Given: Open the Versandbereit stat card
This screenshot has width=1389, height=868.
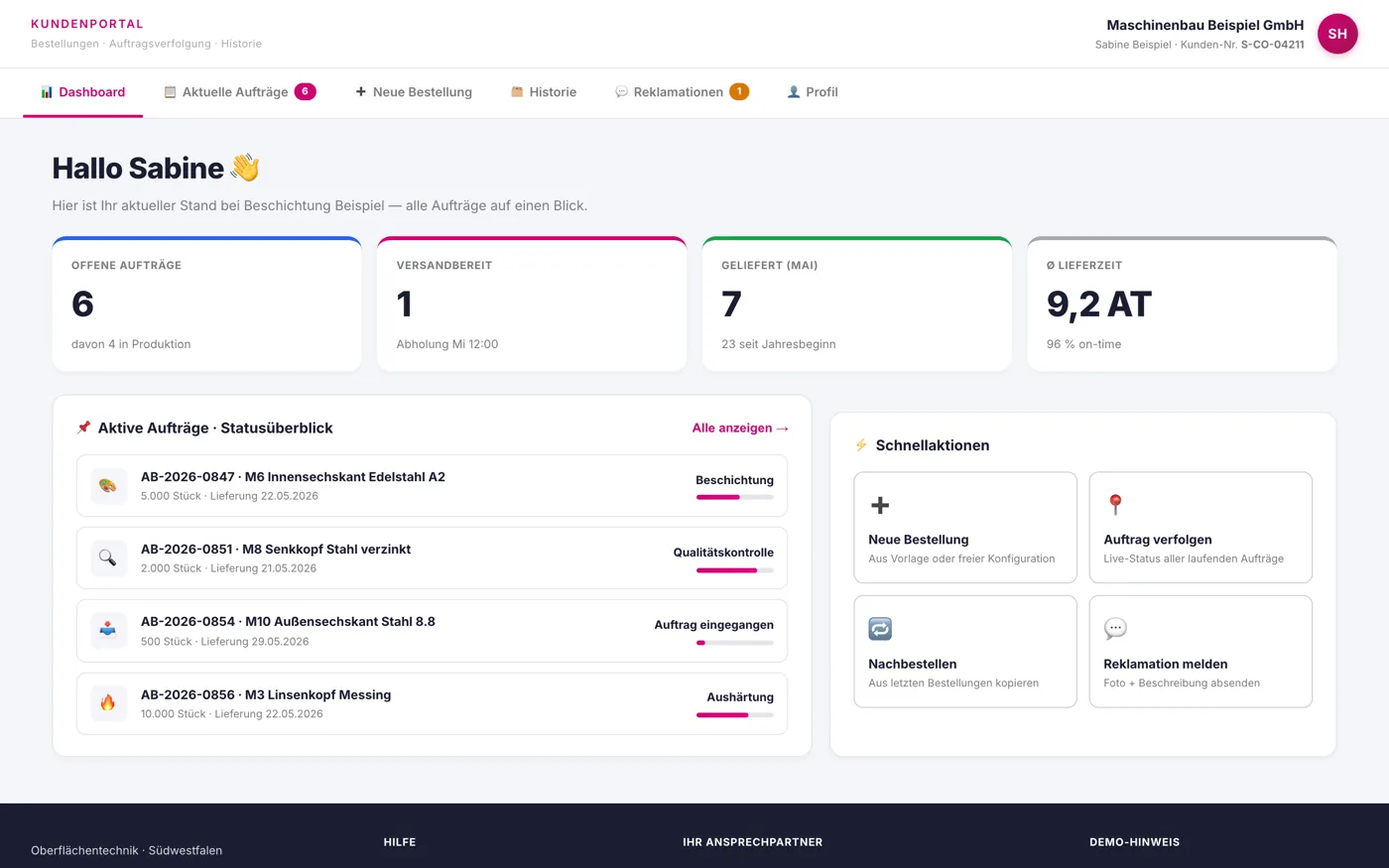Looking at the screenshot, I should [x=532, y=304].
